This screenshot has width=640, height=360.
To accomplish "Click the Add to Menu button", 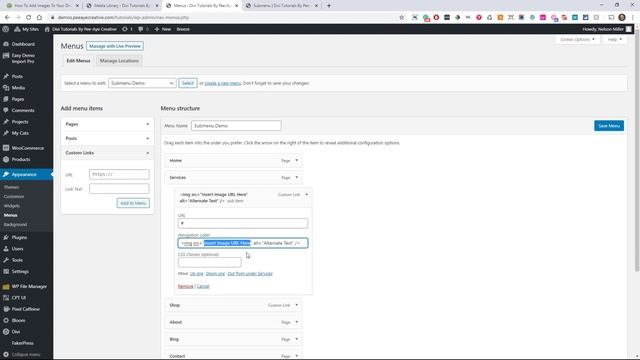I will click(133, 203).
